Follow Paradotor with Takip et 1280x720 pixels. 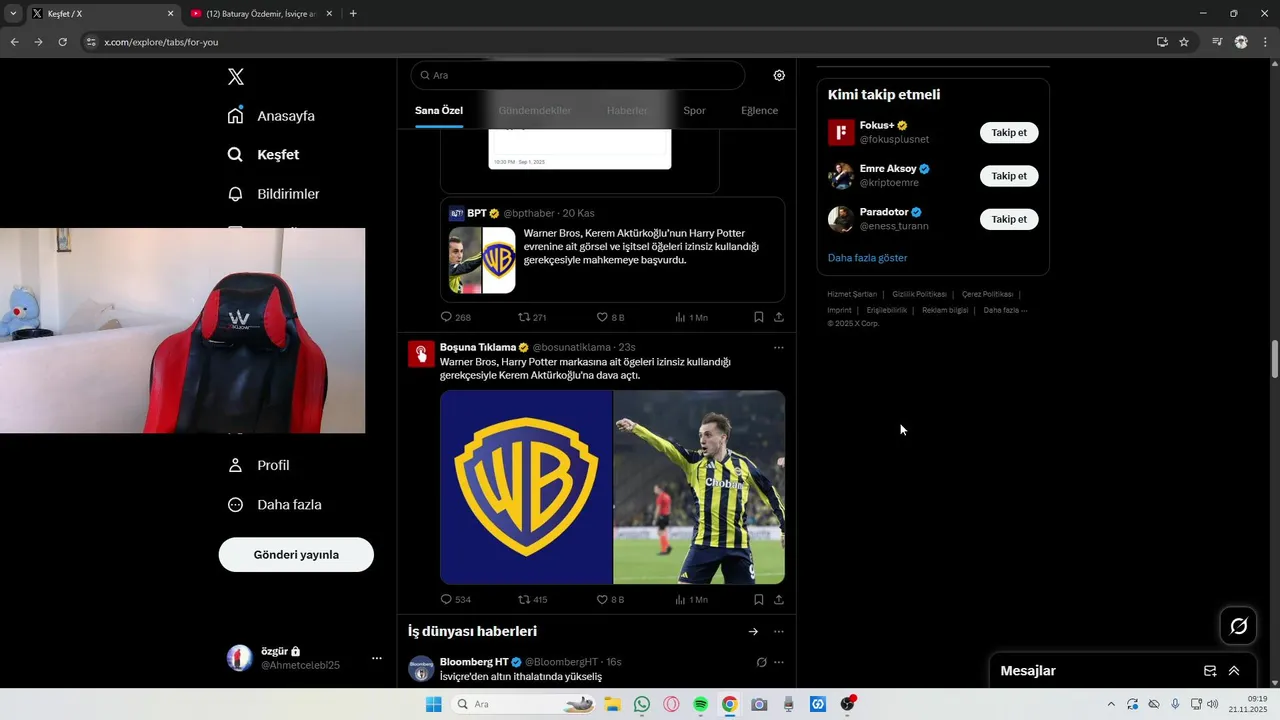pos(1009,219)
